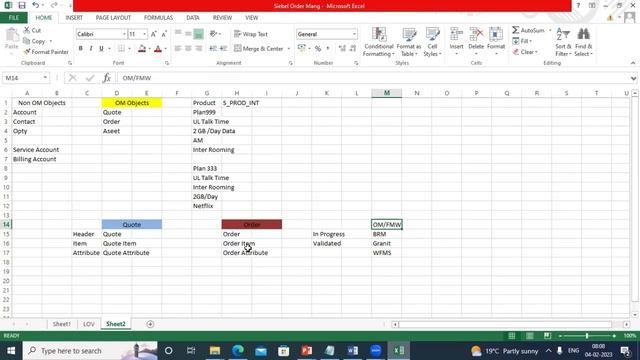Click the AutoSum icon

click(516, 30)
